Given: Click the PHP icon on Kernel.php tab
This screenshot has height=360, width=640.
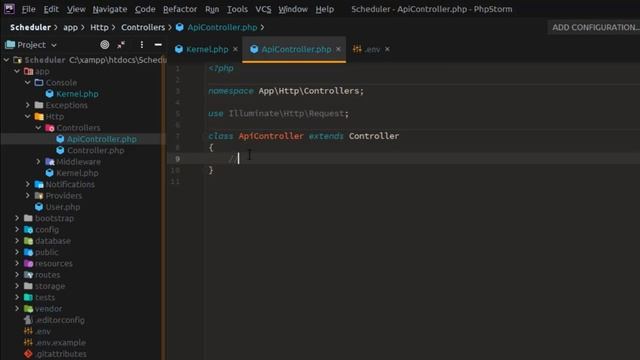Looking at the screenshot, I should [178, 49].
